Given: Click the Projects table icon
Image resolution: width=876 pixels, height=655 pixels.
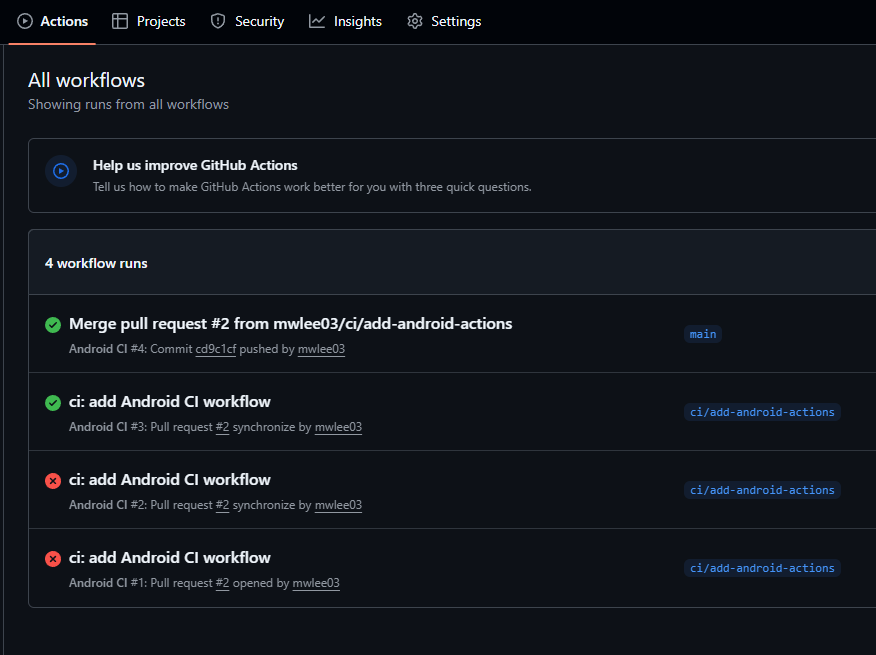Looking at the screenshot, I should [120, 21].
